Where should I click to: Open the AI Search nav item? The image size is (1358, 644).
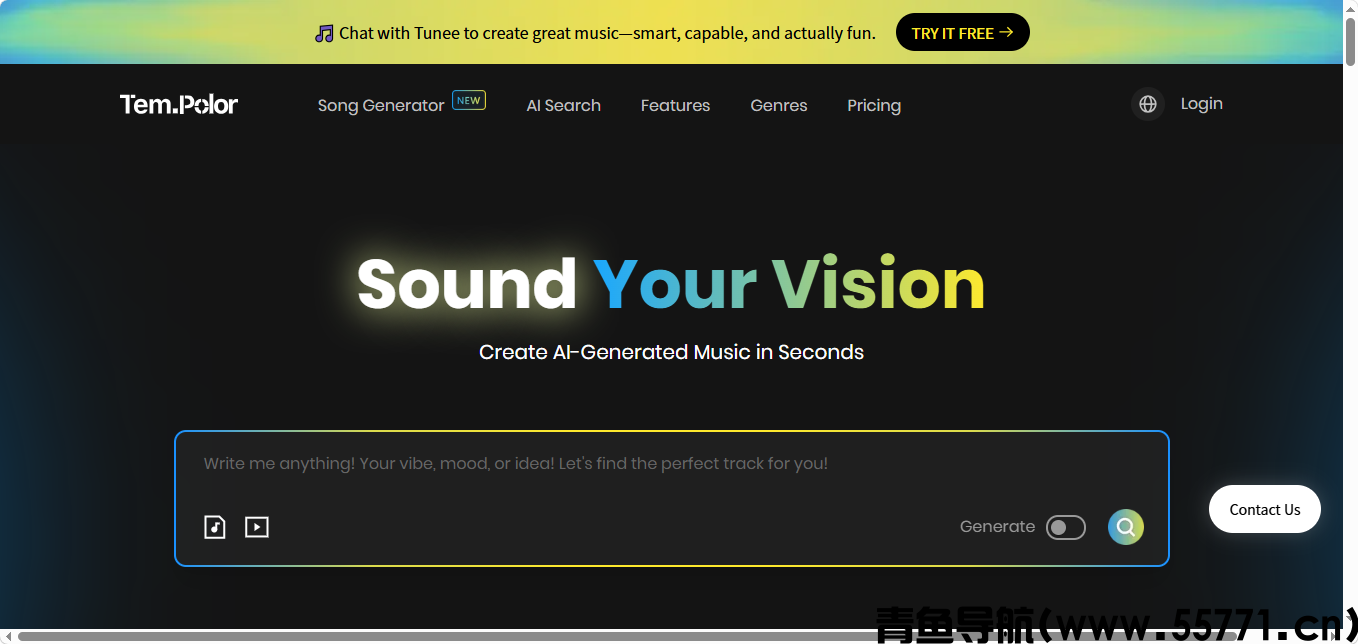[564, 105]
